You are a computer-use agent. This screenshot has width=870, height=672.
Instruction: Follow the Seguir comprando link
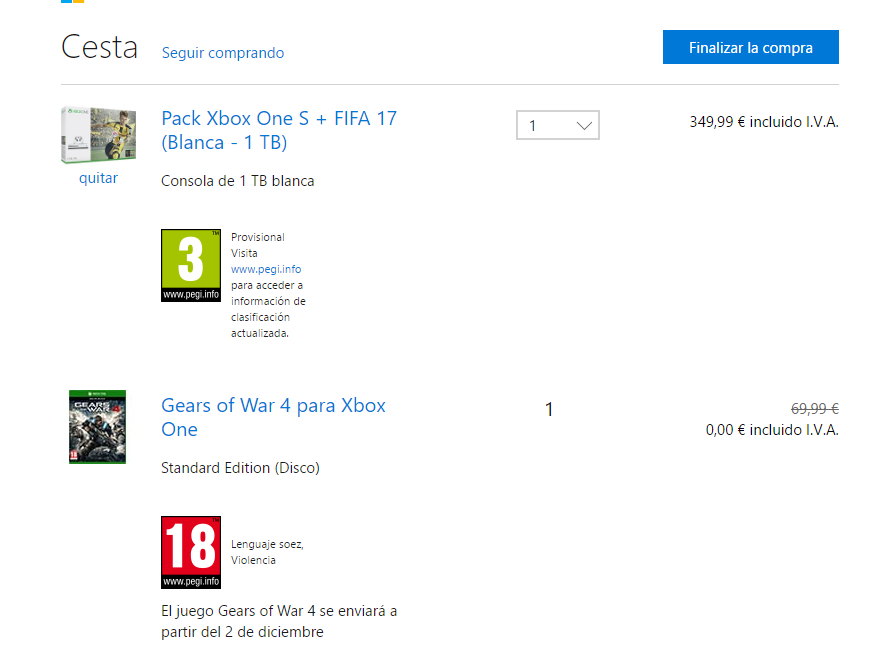[223, 53]
